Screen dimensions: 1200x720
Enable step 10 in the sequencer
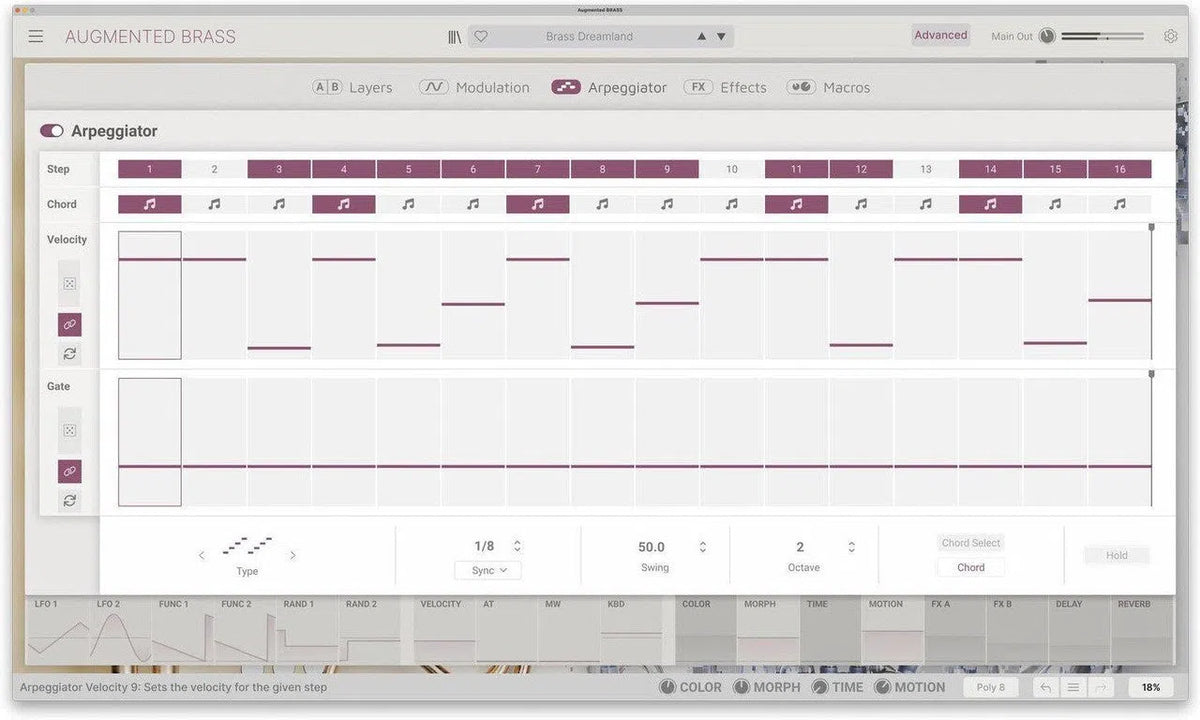coord(731,169)
